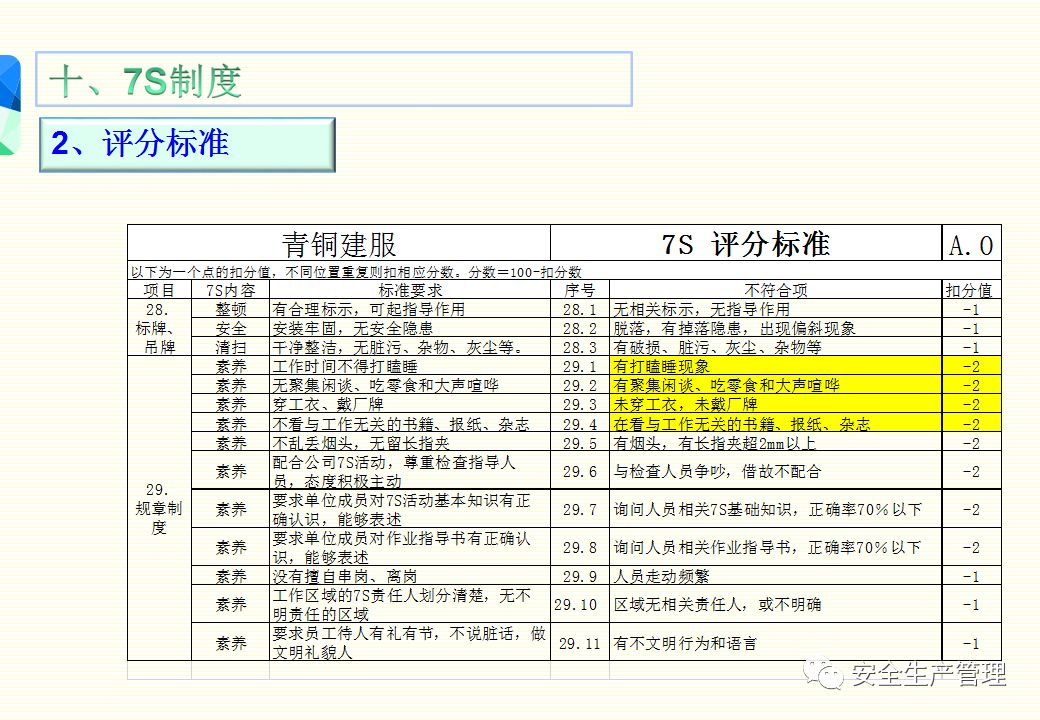Select '有烟头,有长指夹超2mm以上' cell
Image resolution: width=1040 pixels, height=720 pixels.
775,442
